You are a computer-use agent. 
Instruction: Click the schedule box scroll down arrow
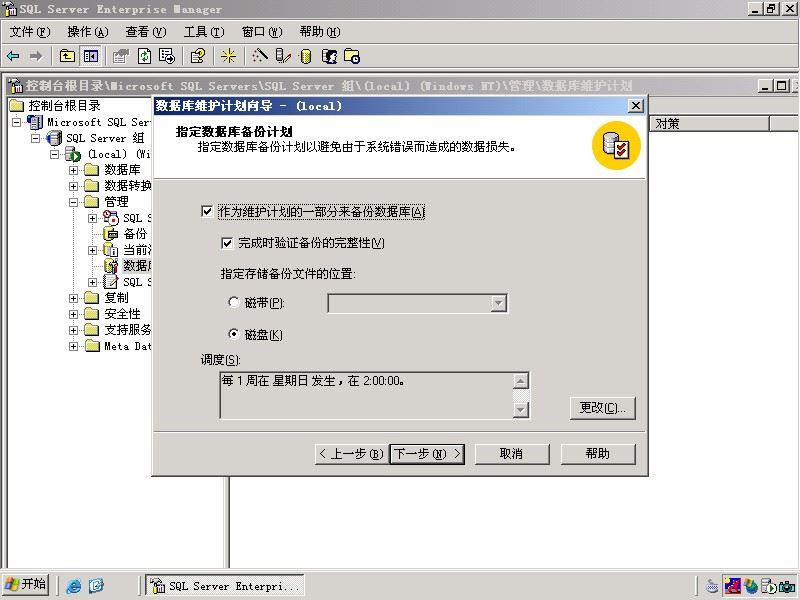click(520, 410)
